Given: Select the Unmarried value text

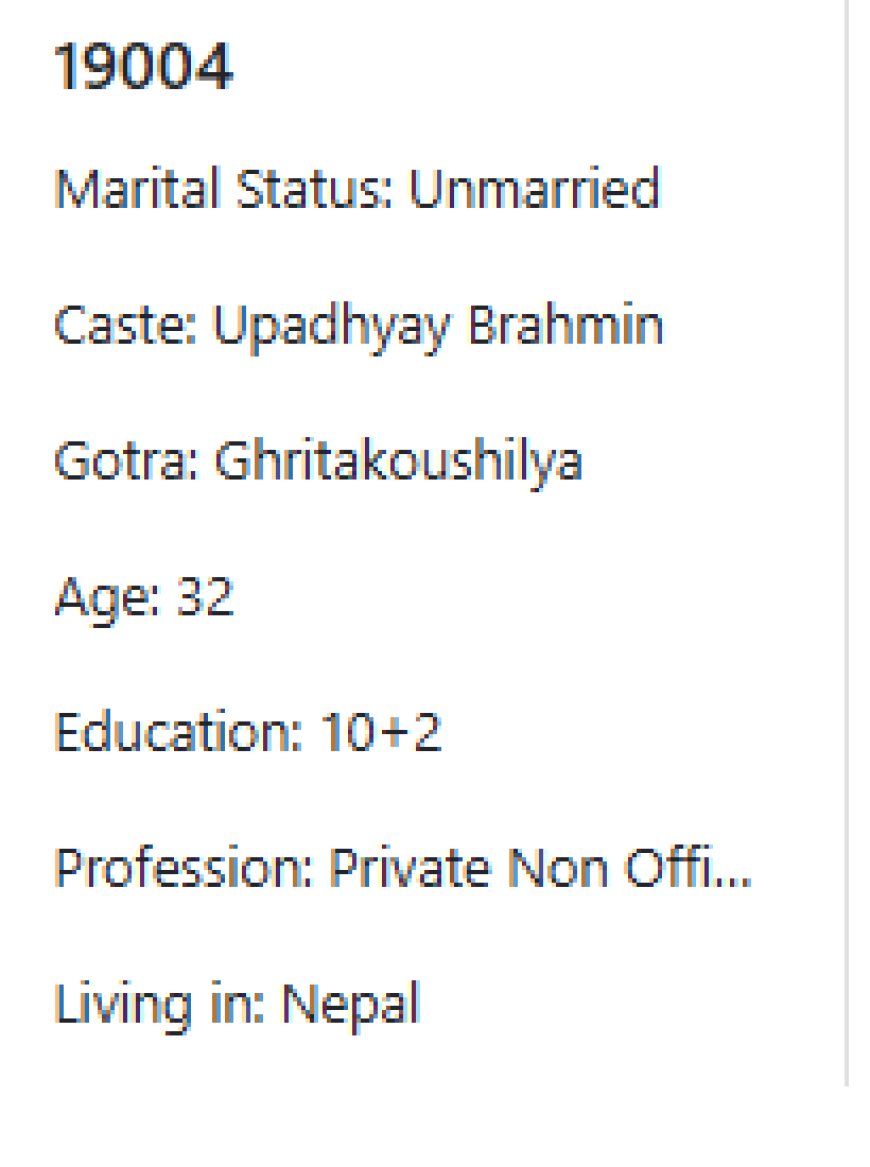Looking at the screenshot, I should tap(534, 188).
